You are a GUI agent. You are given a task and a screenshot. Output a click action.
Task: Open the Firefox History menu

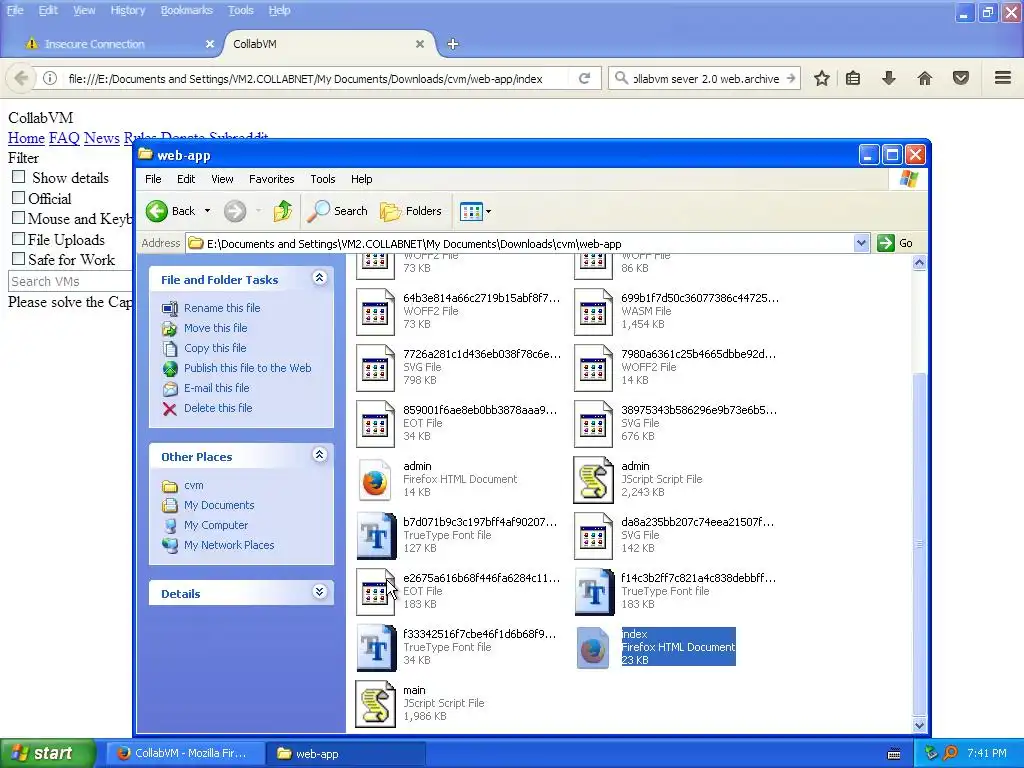click(127, 10)
